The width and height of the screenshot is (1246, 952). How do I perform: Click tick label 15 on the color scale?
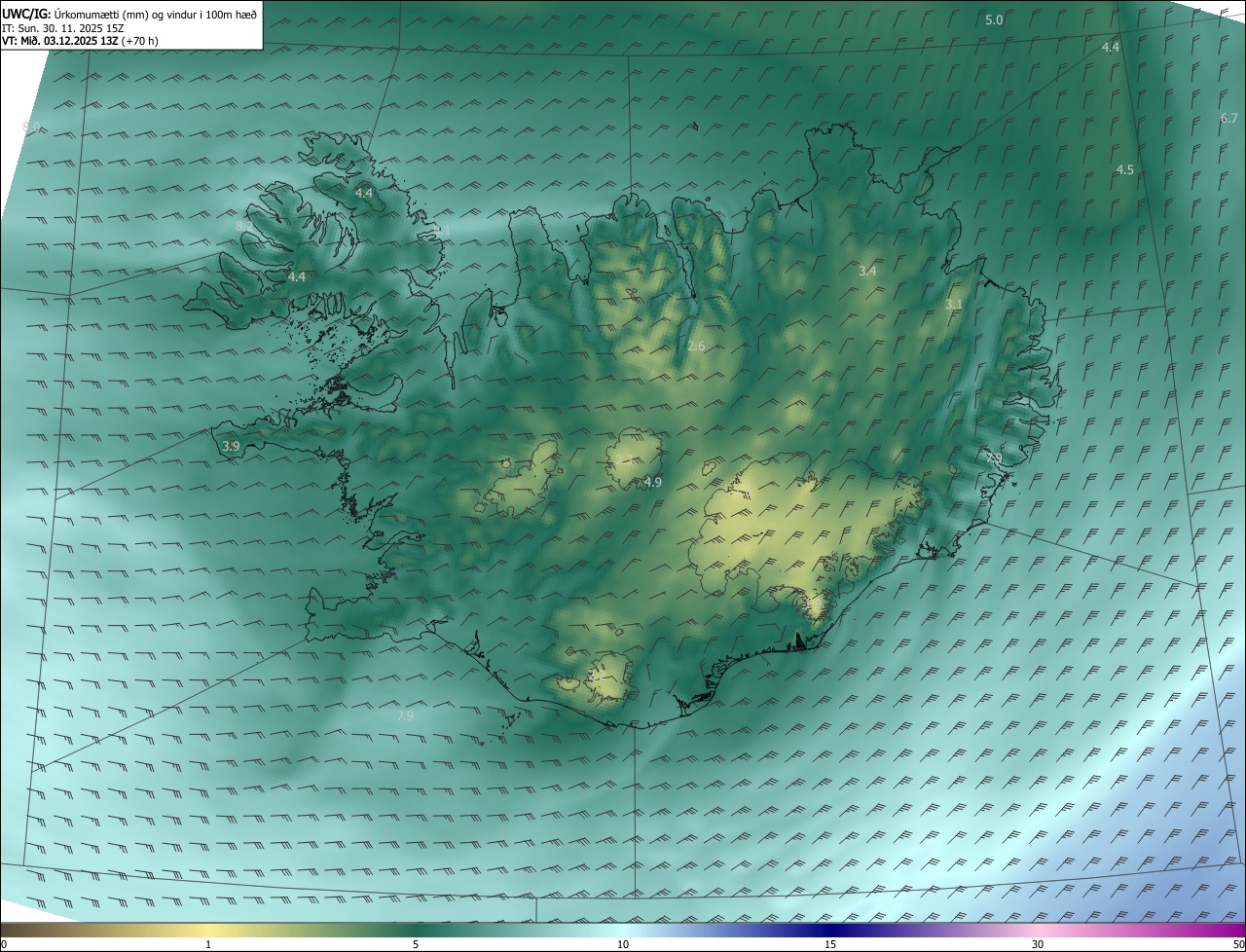830,944
